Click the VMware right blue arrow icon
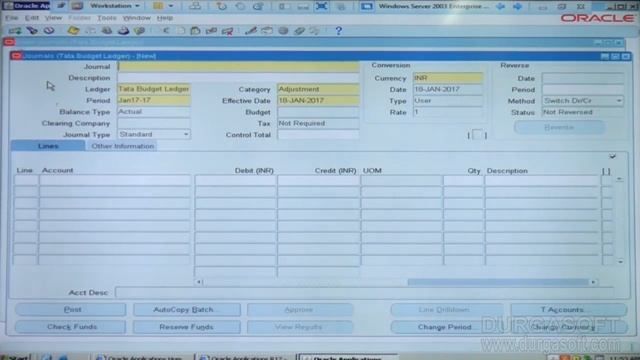The width and height of the screenshot is (640, 360). click(518, 6)
